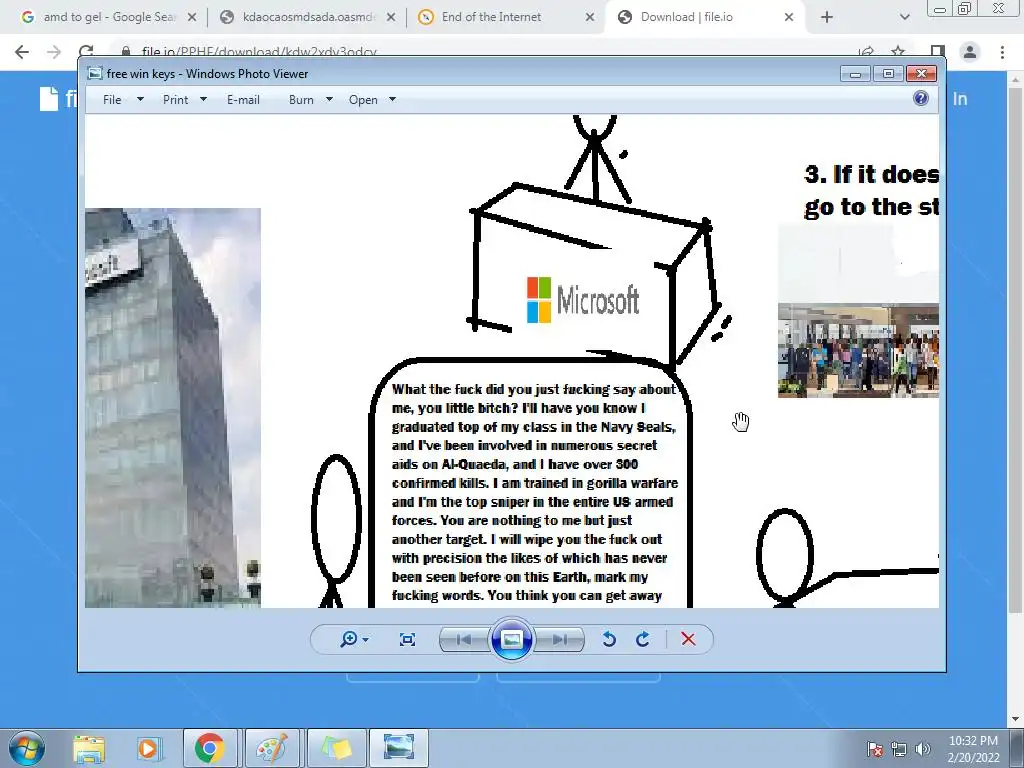Image resolution: width=1024 pixels, height=768 pixels.
Task: Open Paint from the taskbar
Action: click(272, 748)
